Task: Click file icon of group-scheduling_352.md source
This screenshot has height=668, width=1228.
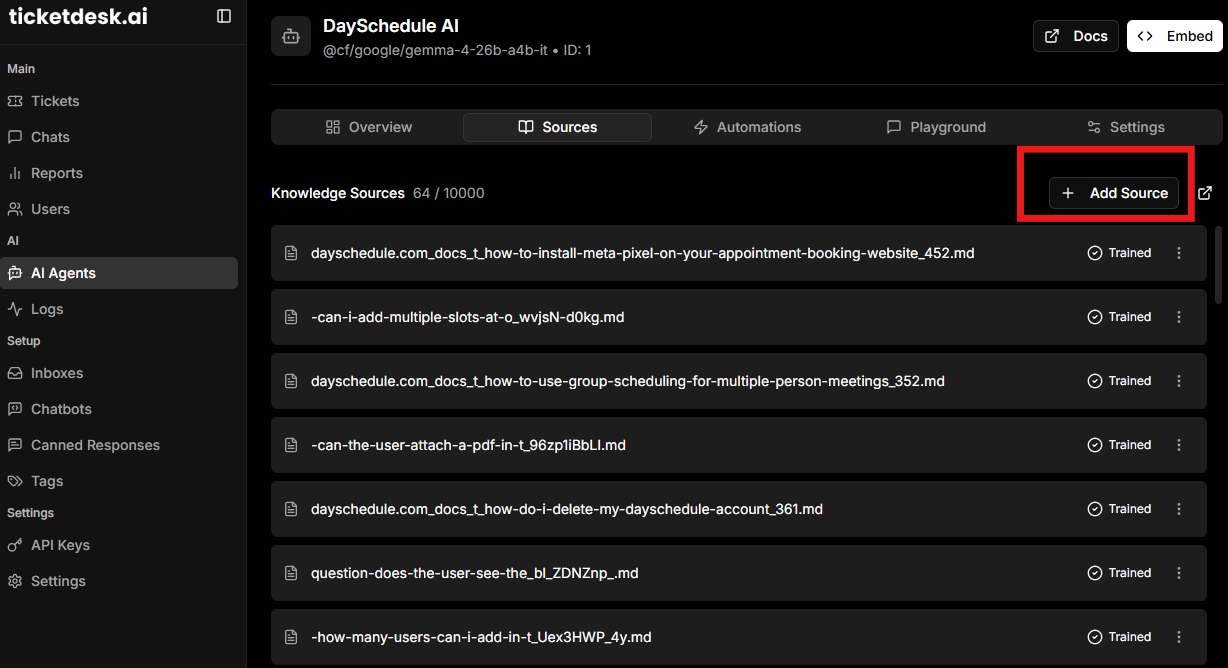Action: click(x=291, y=381)
